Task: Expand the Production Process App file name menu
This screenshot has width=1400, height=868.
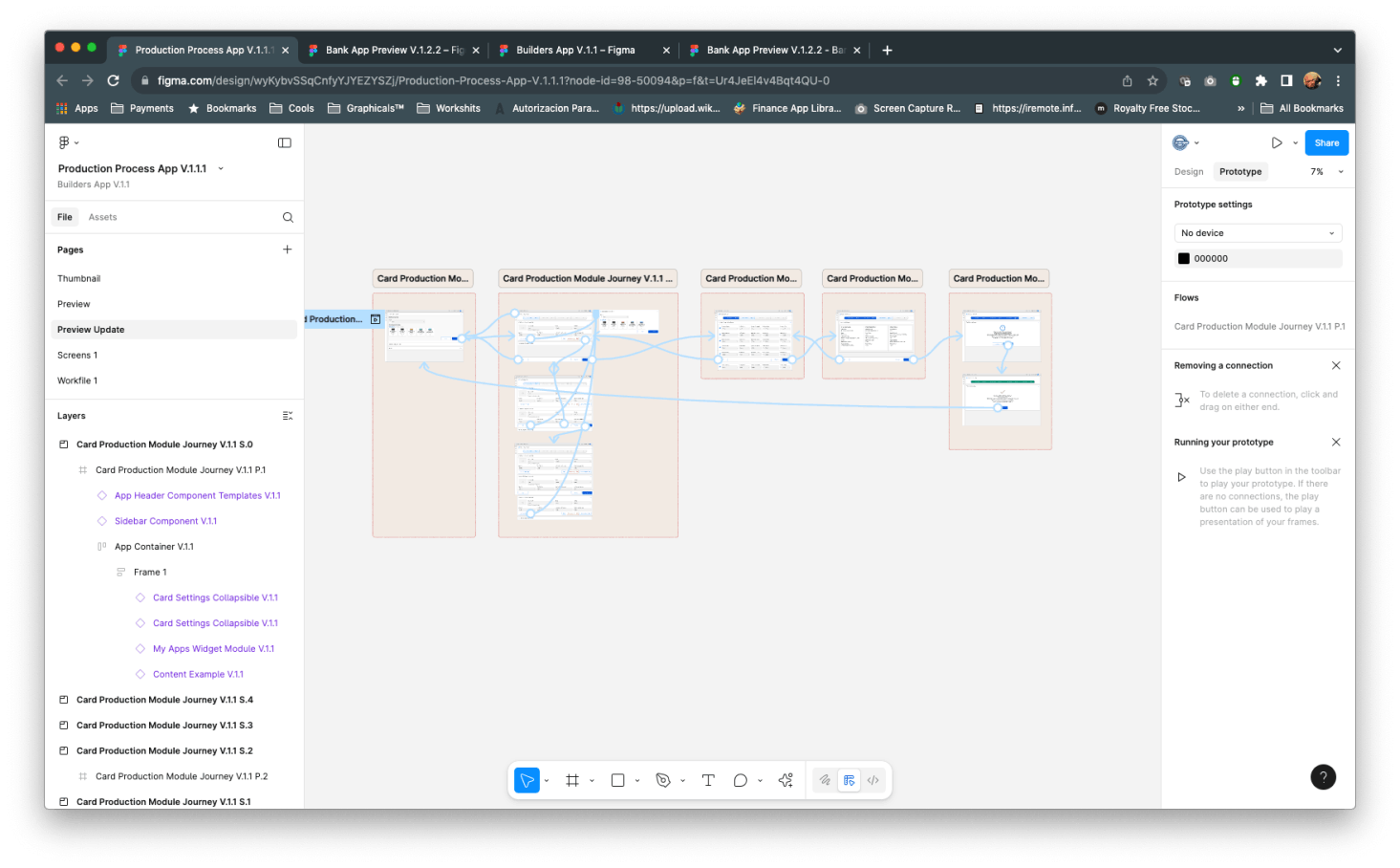Action: (221, 168)
